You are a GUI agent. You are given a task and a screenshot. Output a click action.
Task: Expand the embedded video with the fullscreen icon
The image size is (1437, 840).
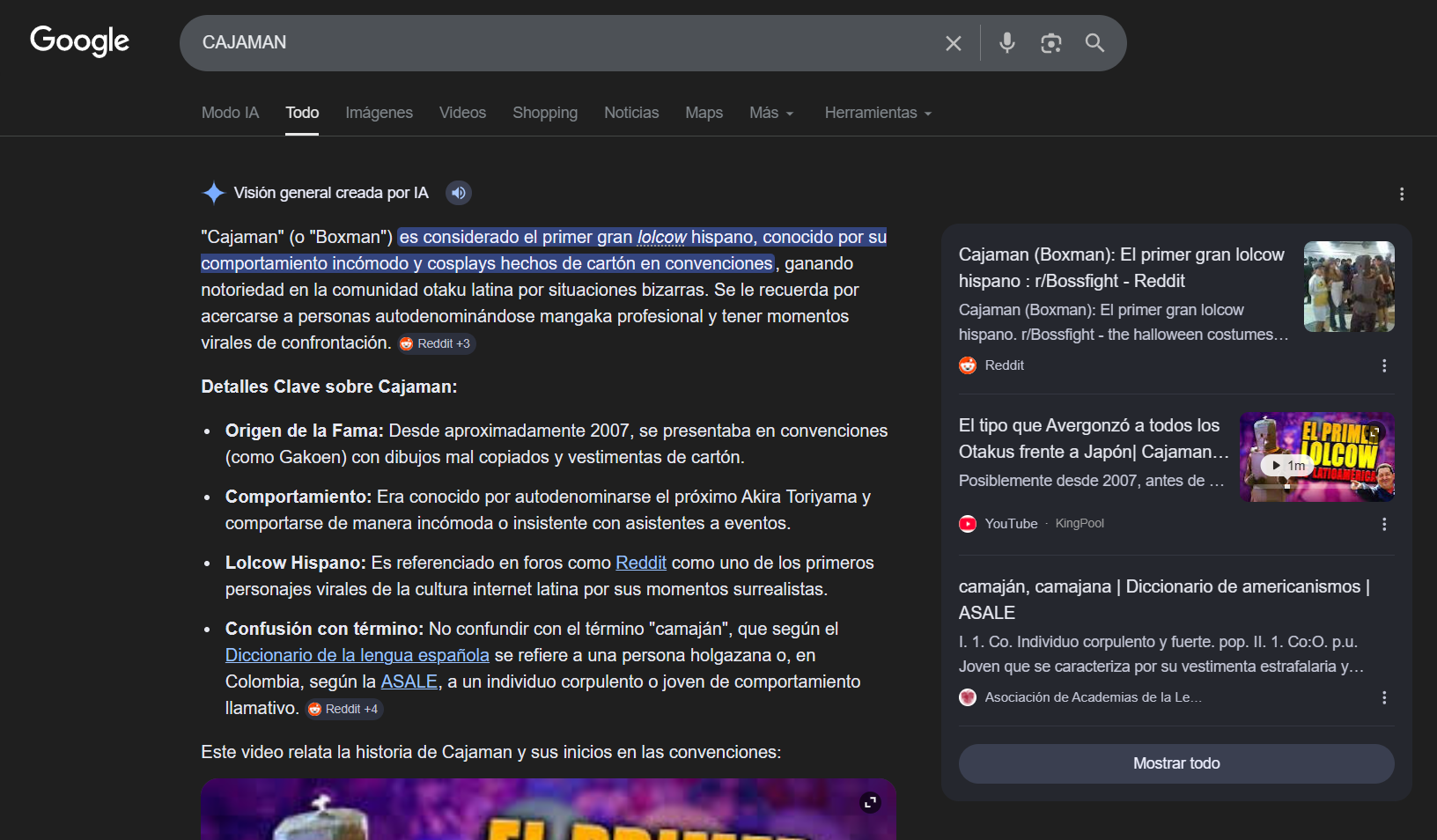[870, 802]
